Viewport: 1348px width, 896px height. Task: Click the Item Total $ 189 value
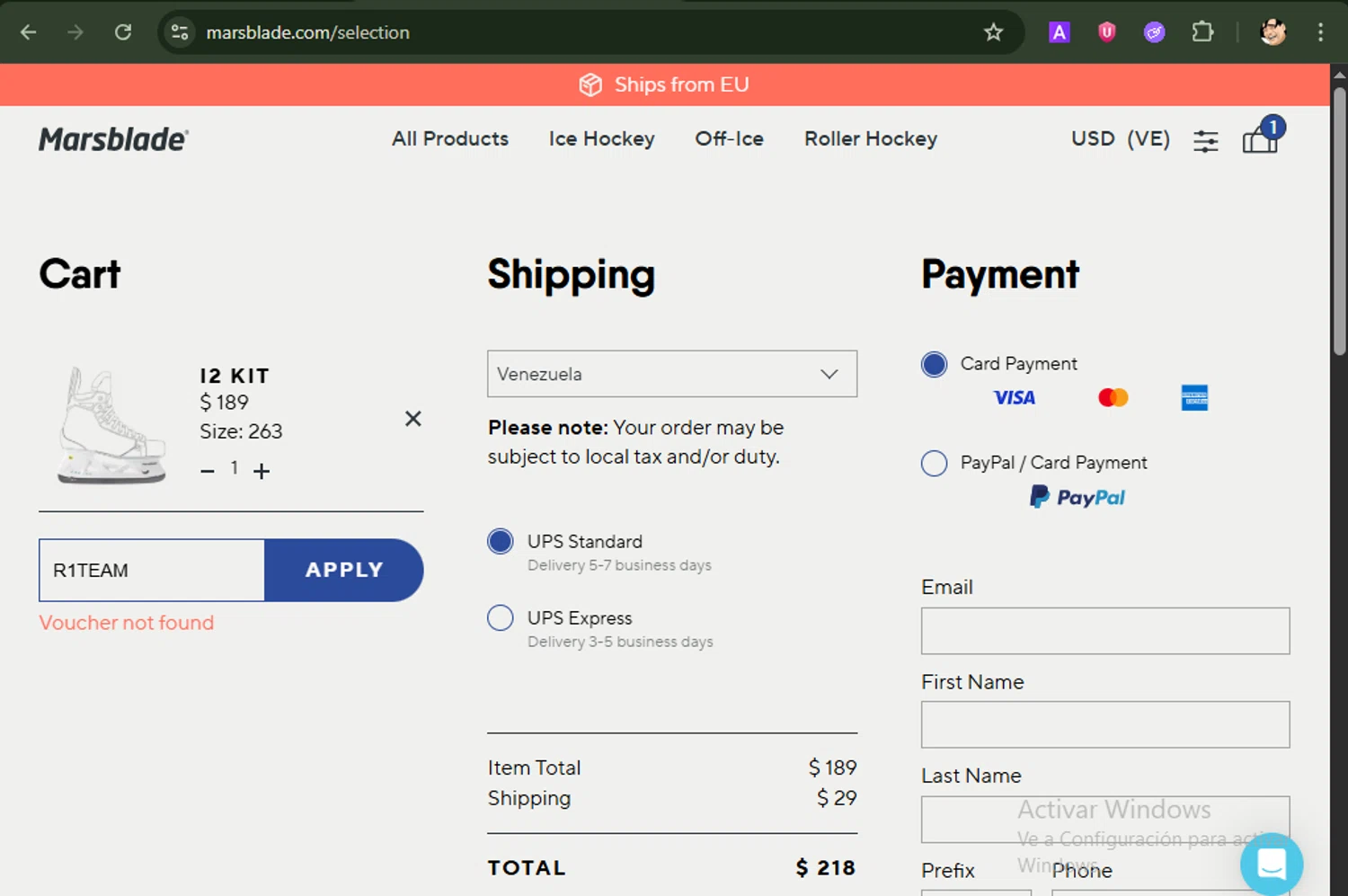pos(832,767)
